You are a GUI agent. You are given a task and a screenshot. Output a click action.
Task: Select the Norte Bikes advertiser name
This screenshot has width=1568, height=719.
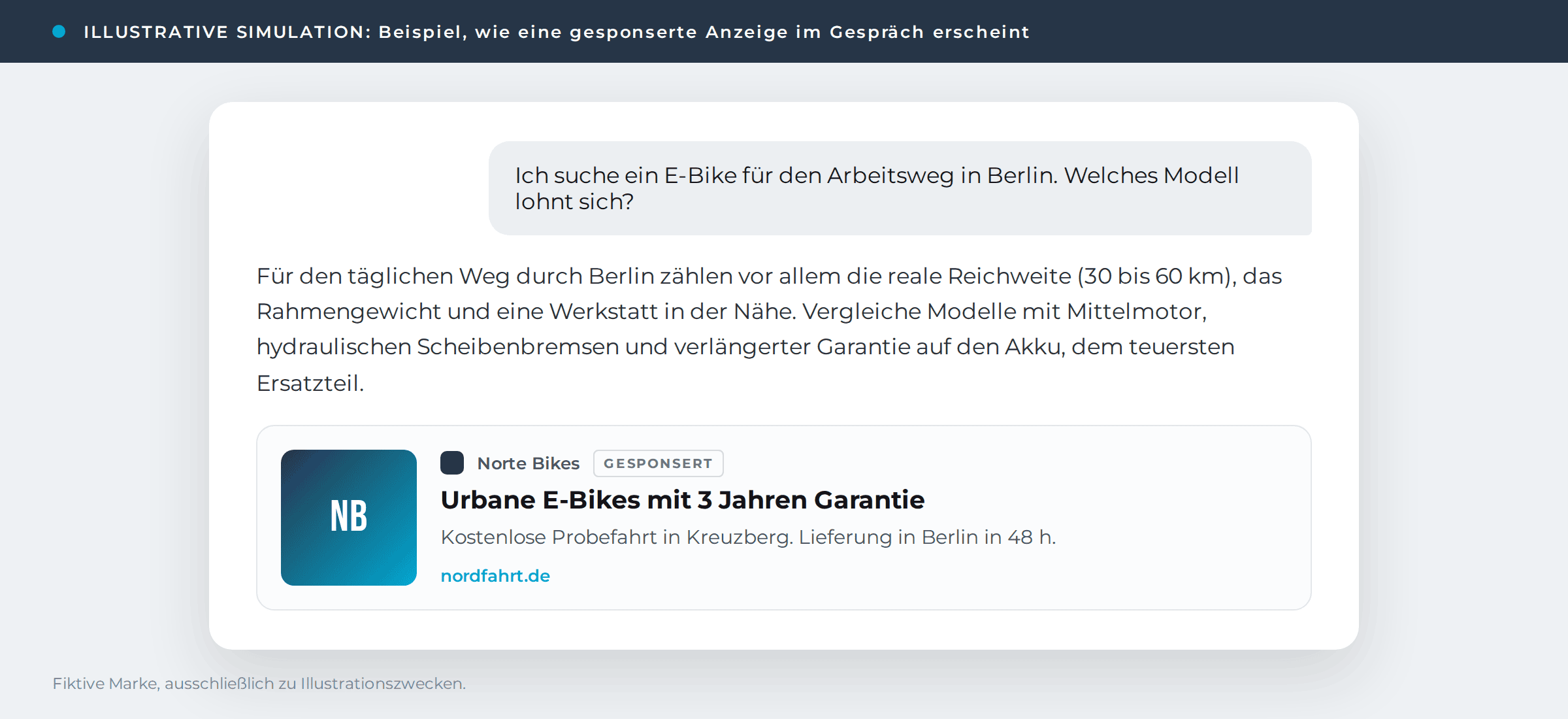tap(529, 463)
